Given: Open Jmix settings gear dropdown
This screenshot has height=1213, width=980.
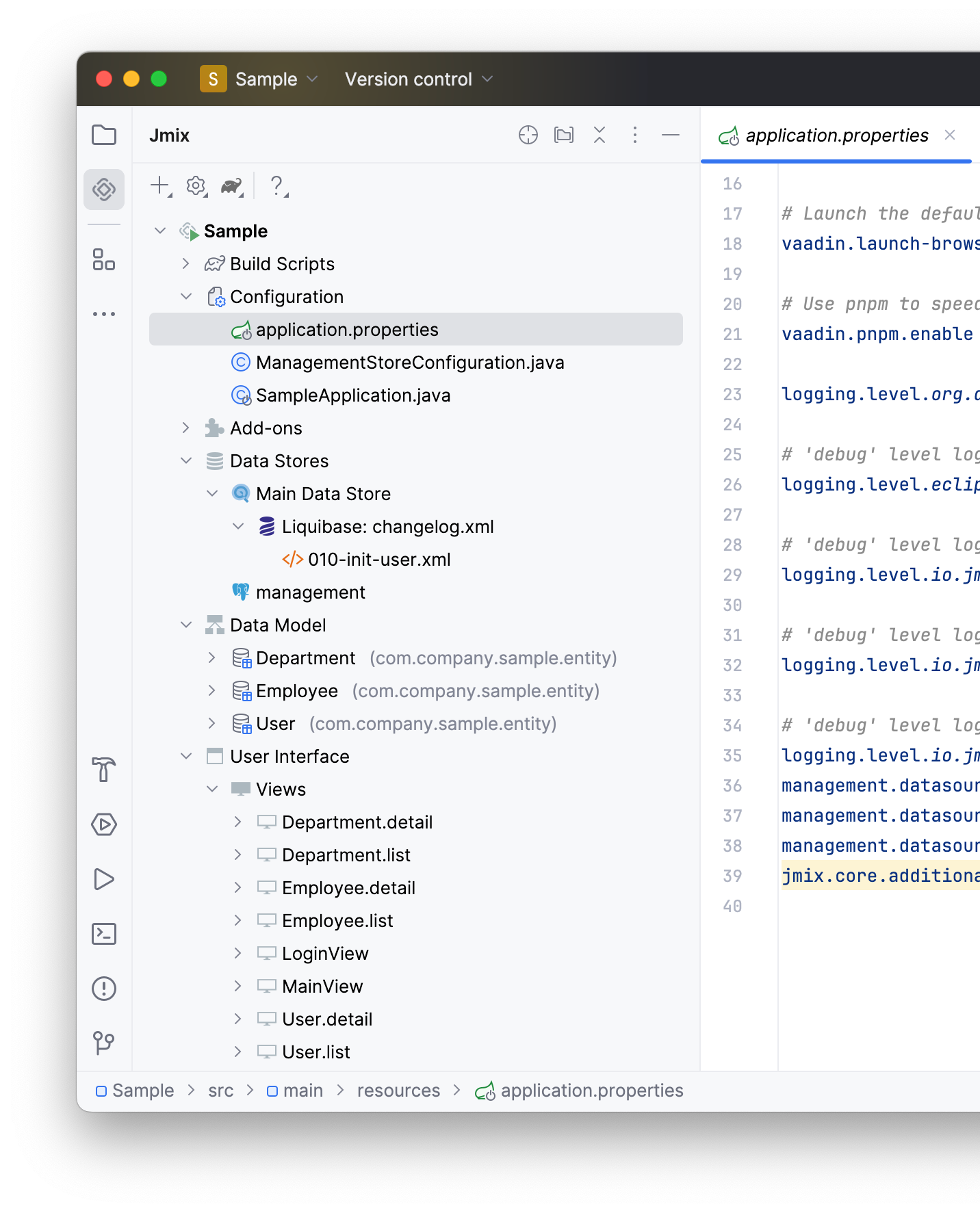Looking at the screenshot, I should coord(196,185).
